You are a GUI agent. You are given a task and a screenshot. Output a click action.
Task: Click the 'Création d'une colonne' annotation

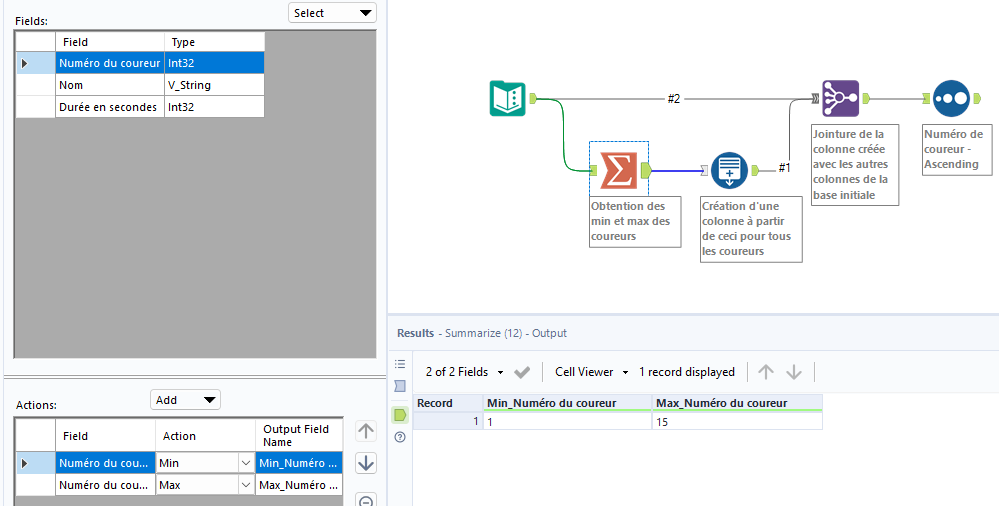[x=750, y=229]
